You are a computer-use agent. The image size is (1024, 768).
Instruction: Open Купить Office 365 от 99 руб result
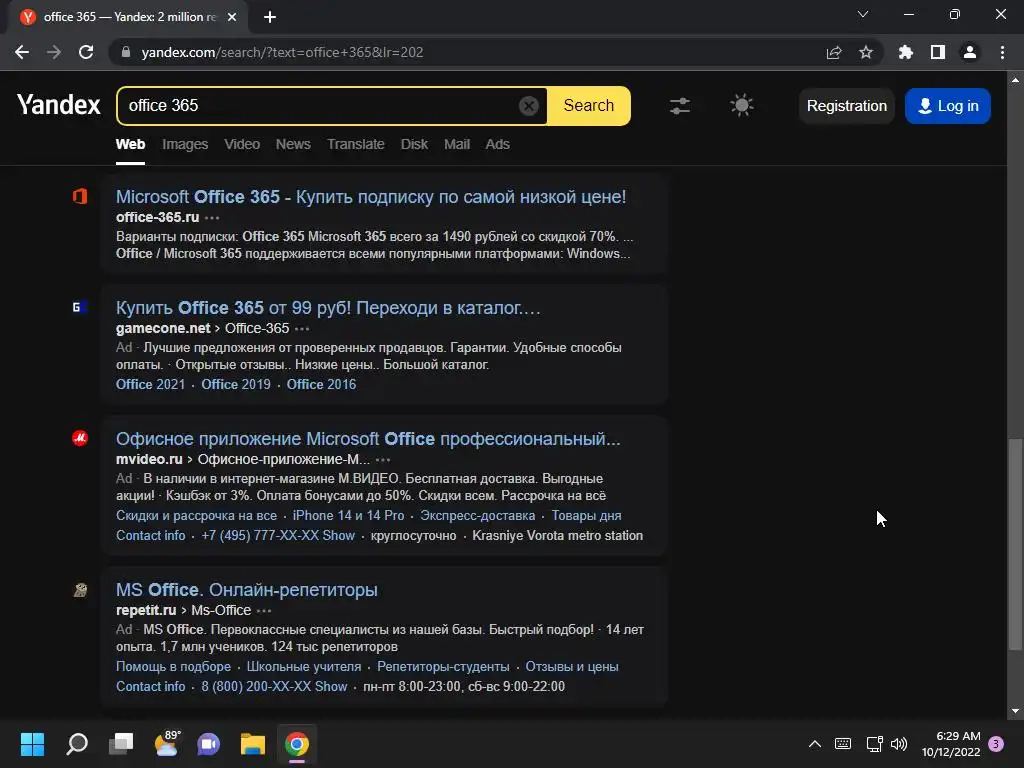click(328, 308)
